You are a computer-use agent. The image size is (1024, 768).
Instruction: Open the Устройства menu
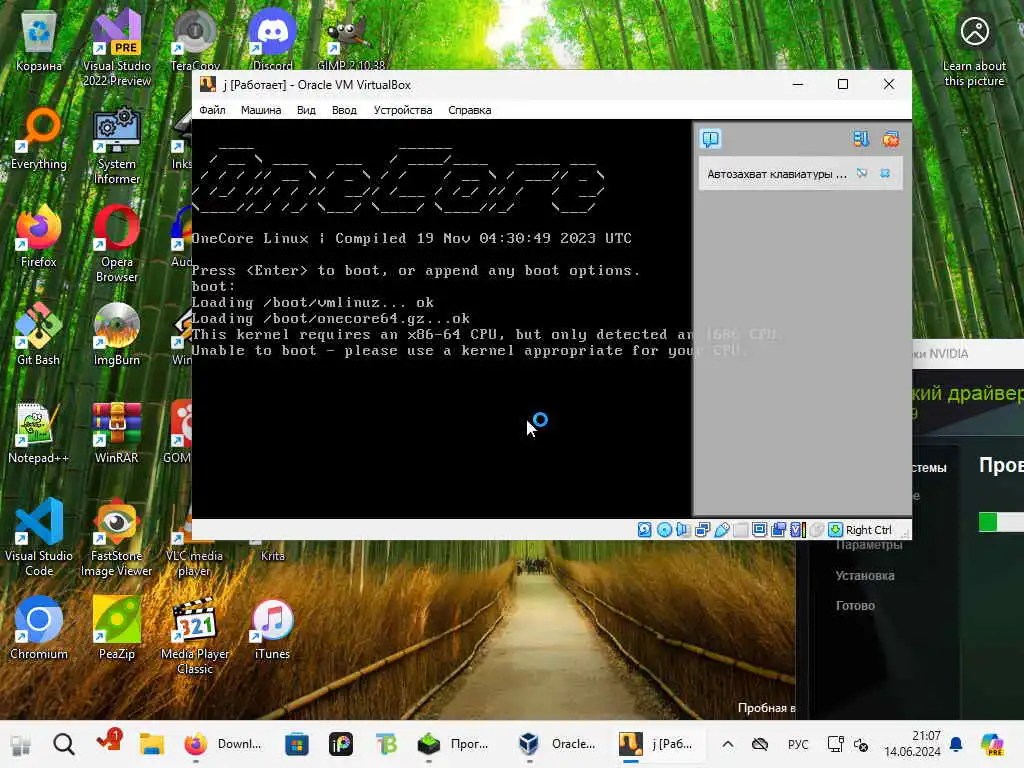[402, 110]
